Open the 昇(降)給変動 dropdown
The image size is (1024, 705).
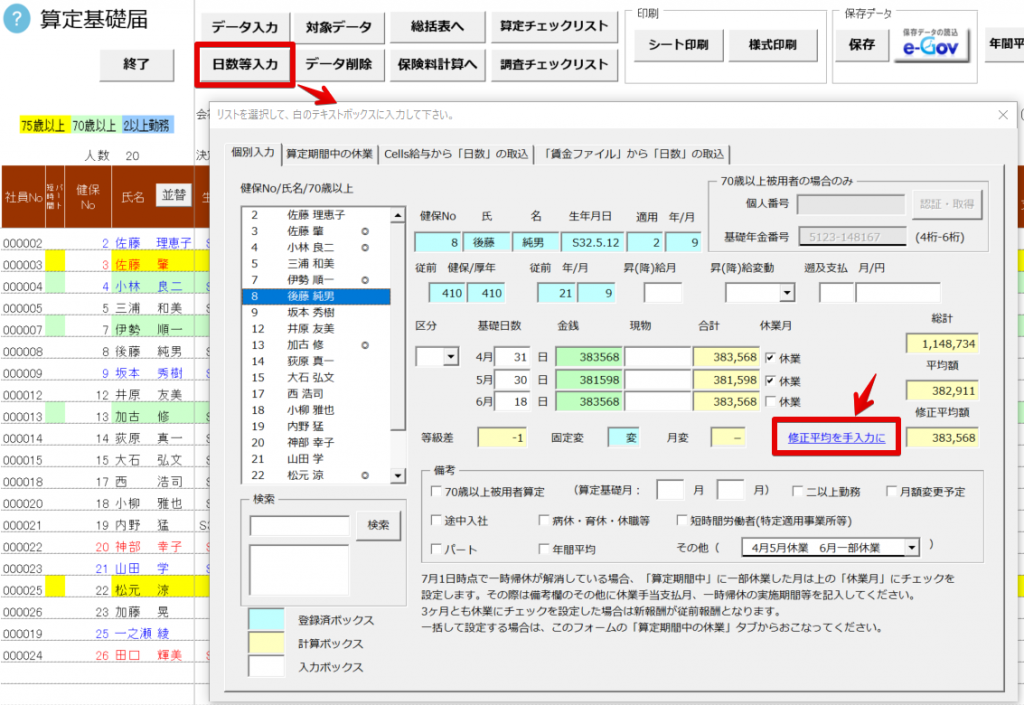(x=787, y=293)
